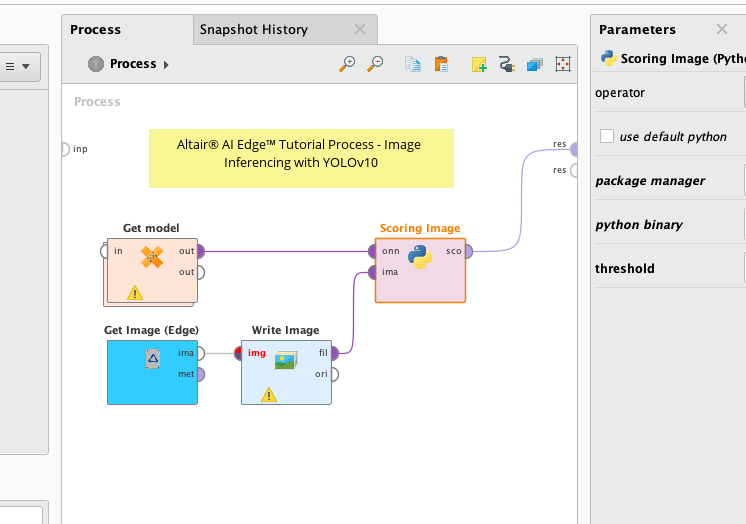746x524 pixels.
Task: Click the zoom out magnifier icon
Action: point(375,64)
